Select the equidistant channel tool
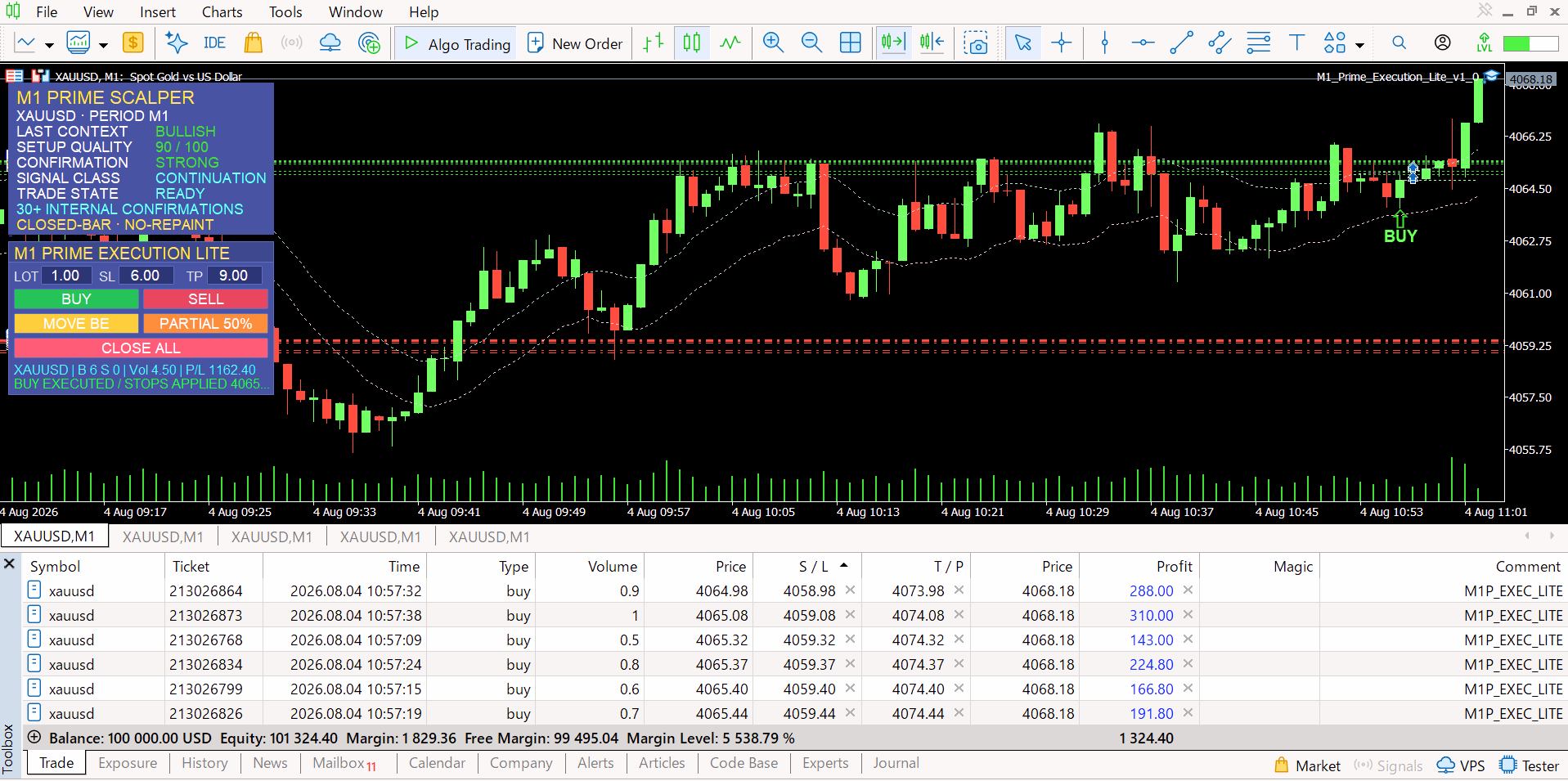The height and width of the screenshot is (781, 1568). pyautogui.click(x=1220, y=43)
